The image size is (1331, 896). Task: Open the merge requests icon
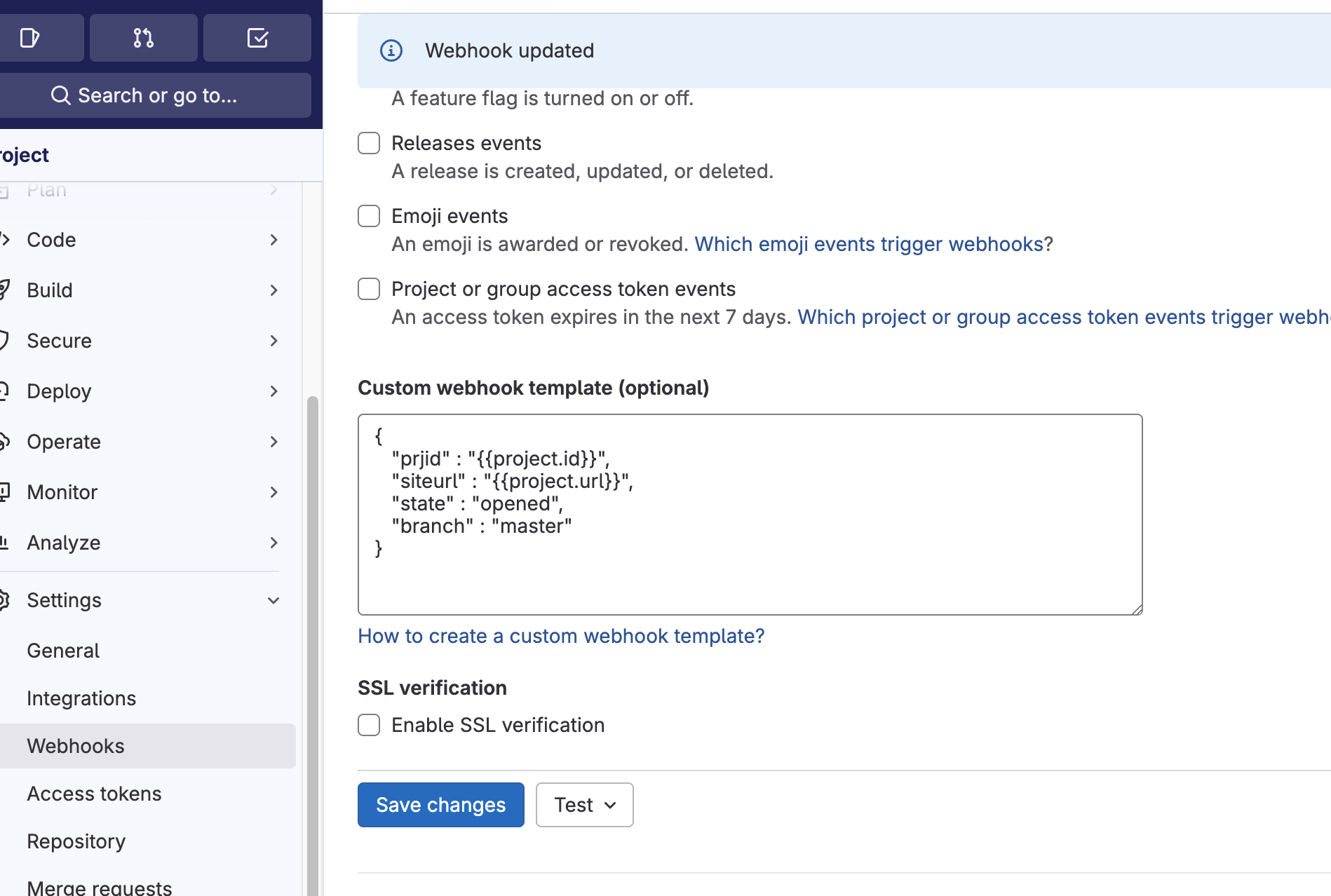144,38
